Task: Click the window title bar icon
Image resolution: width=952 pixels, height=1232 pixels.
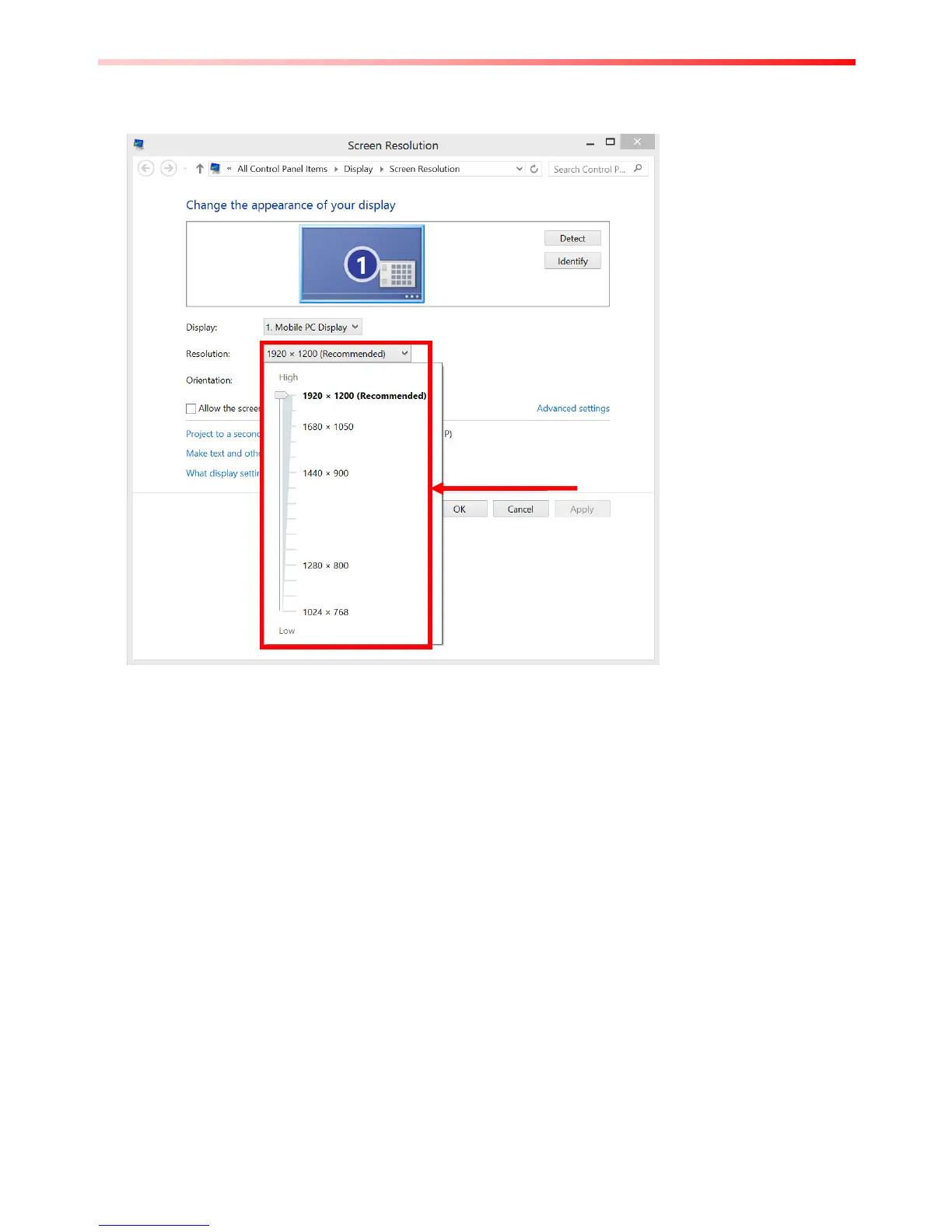Action: click(139, 145)
